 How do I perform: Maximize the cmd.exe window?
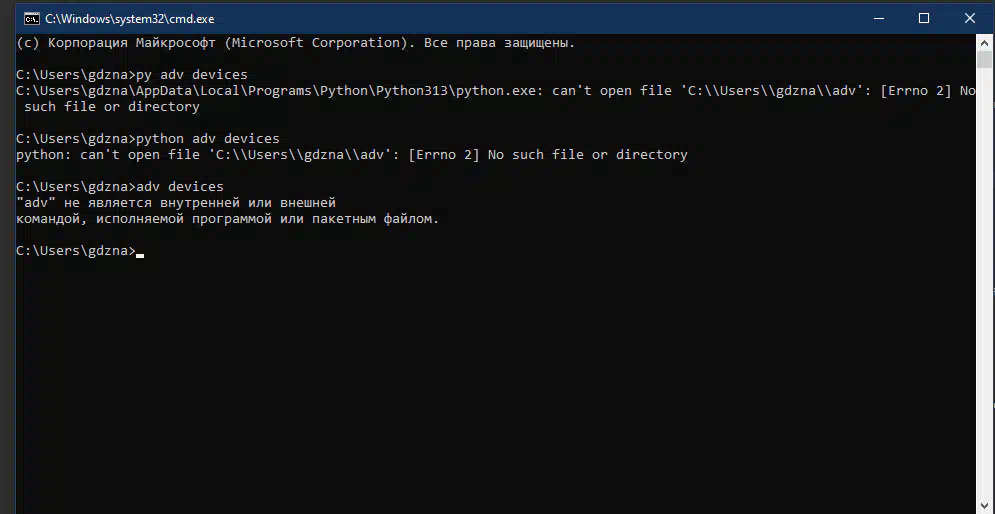924,19
